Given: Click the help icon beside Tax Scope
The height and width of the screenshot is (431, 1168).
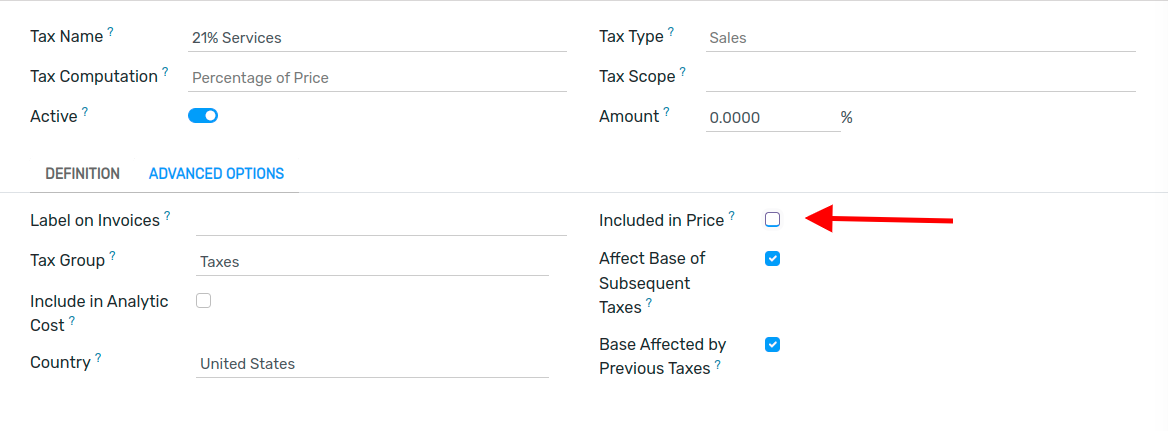Looking at the screenshot, I should tap(682, 72).
